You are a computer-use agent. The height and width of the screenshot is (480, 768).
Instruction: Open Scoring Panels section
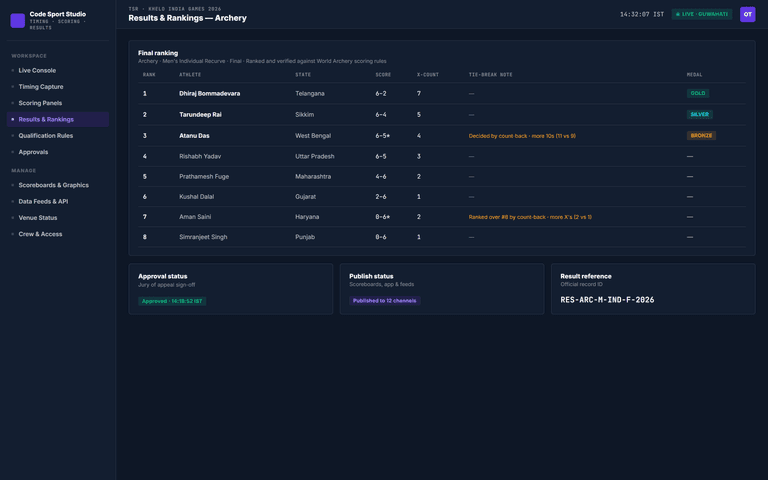coord(58,103)
